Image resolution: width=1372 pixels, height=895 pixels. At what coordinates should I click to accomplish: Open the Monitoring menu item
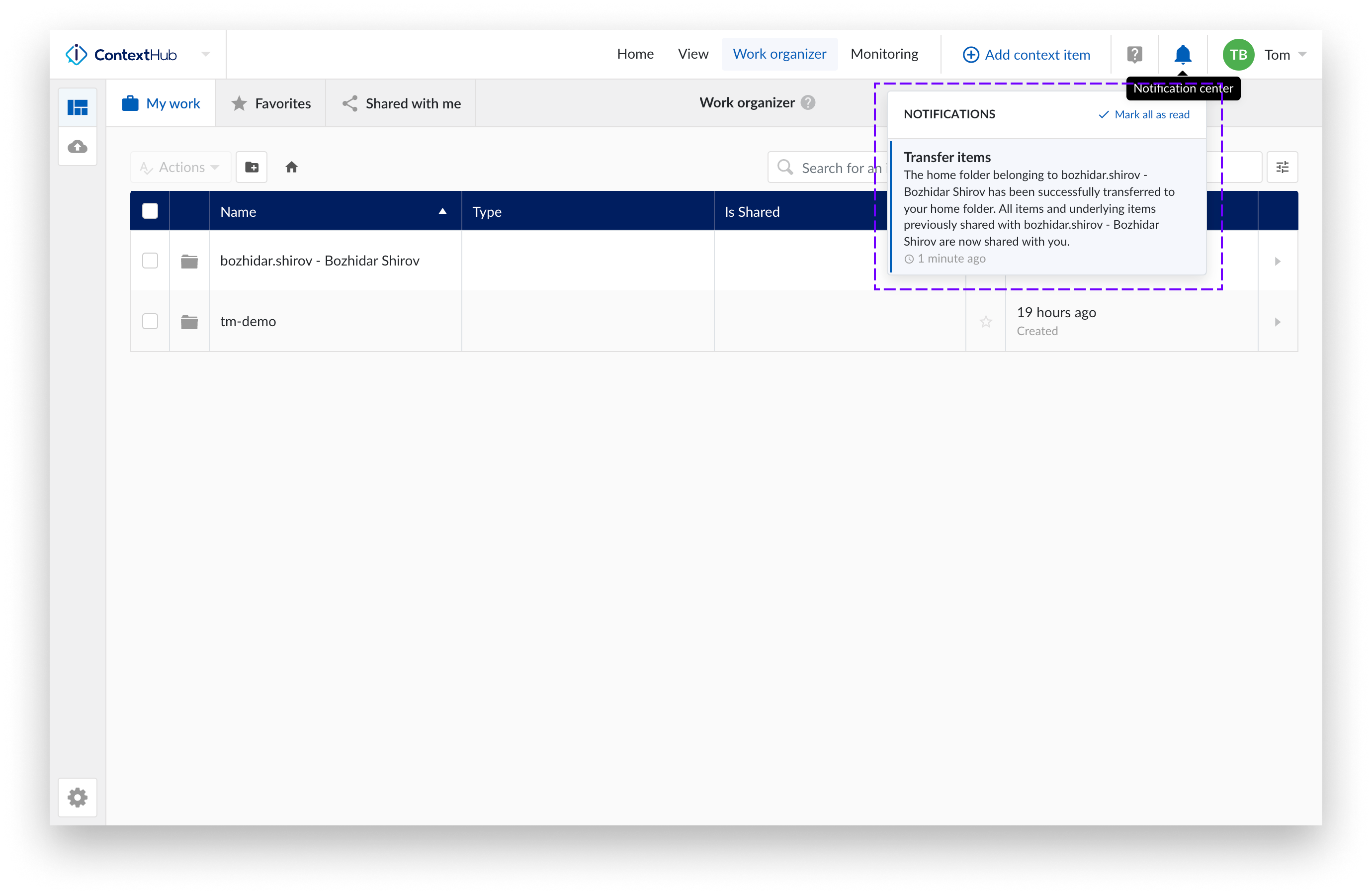tap(884, 54)
